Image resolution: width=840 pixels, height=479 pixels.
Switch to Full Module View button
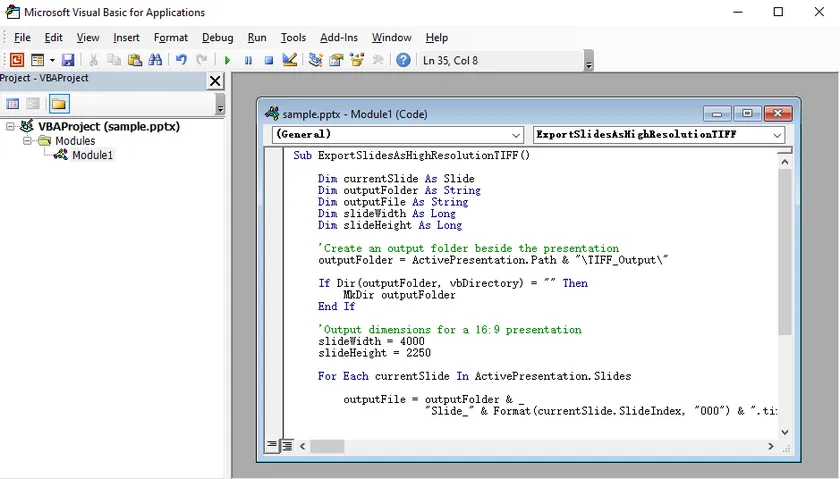coord(287,445)
